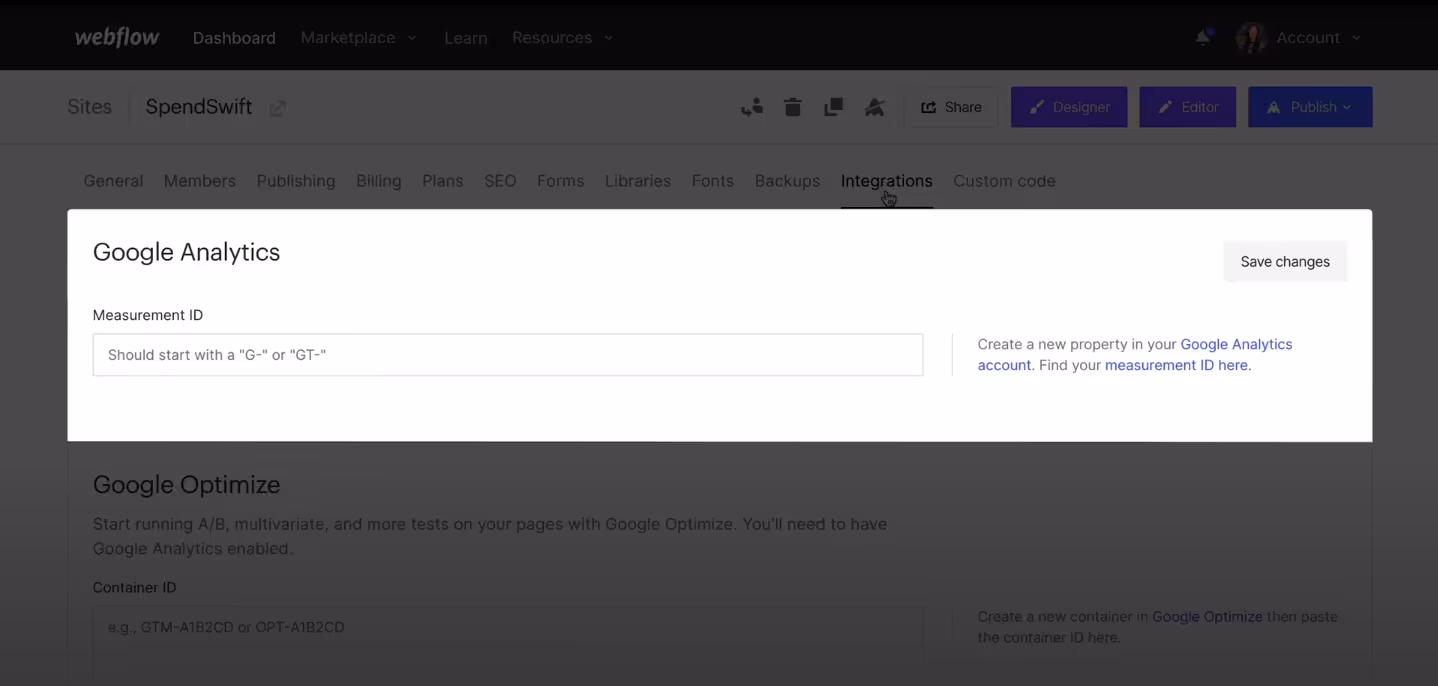Open the Marketplace dropdown menu

tap(359, 38)
